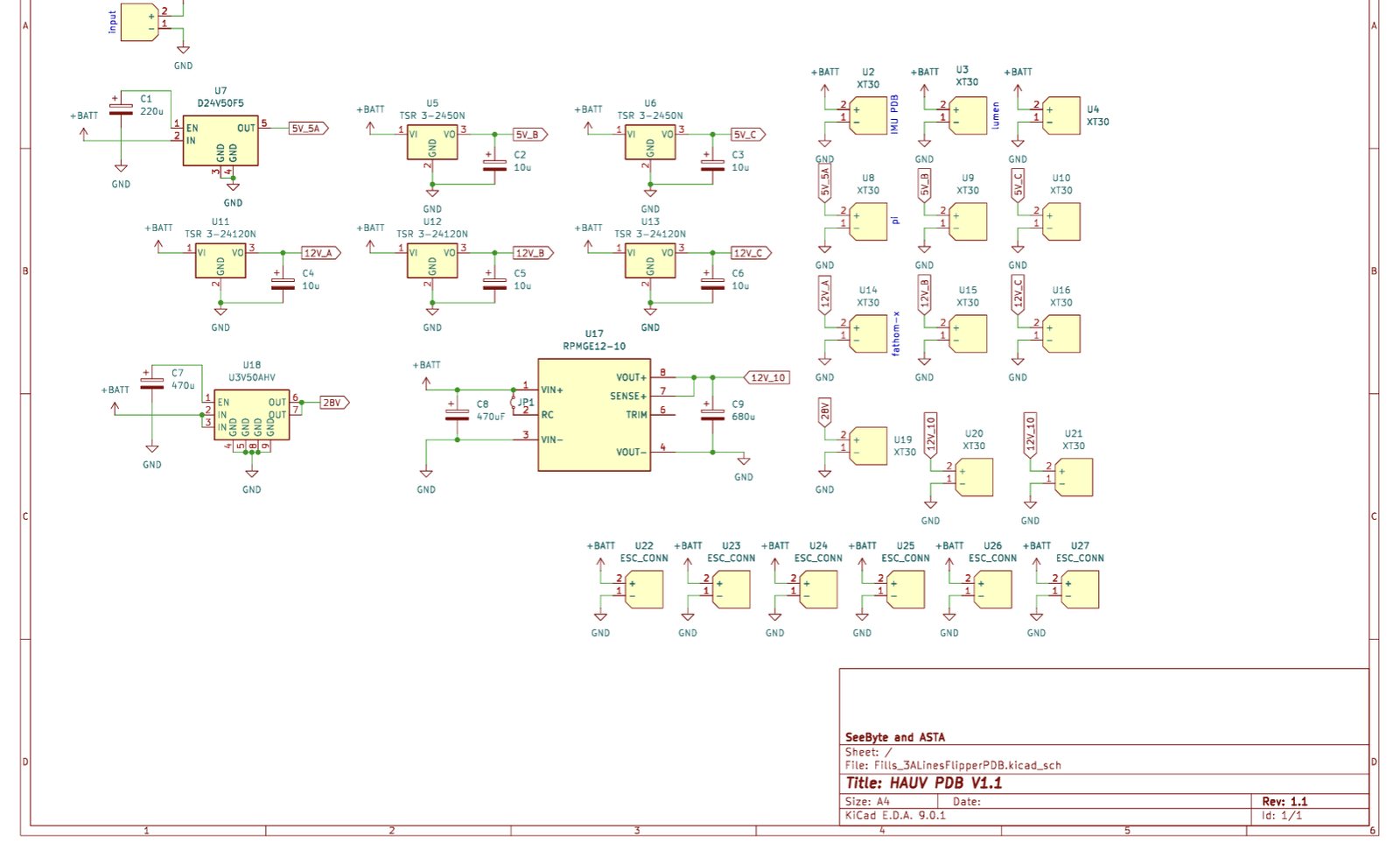Click the 'Size: A4' title block field
Image resolution: width=1400 pixels, height=857 pixels.
(x=867, y=801)
